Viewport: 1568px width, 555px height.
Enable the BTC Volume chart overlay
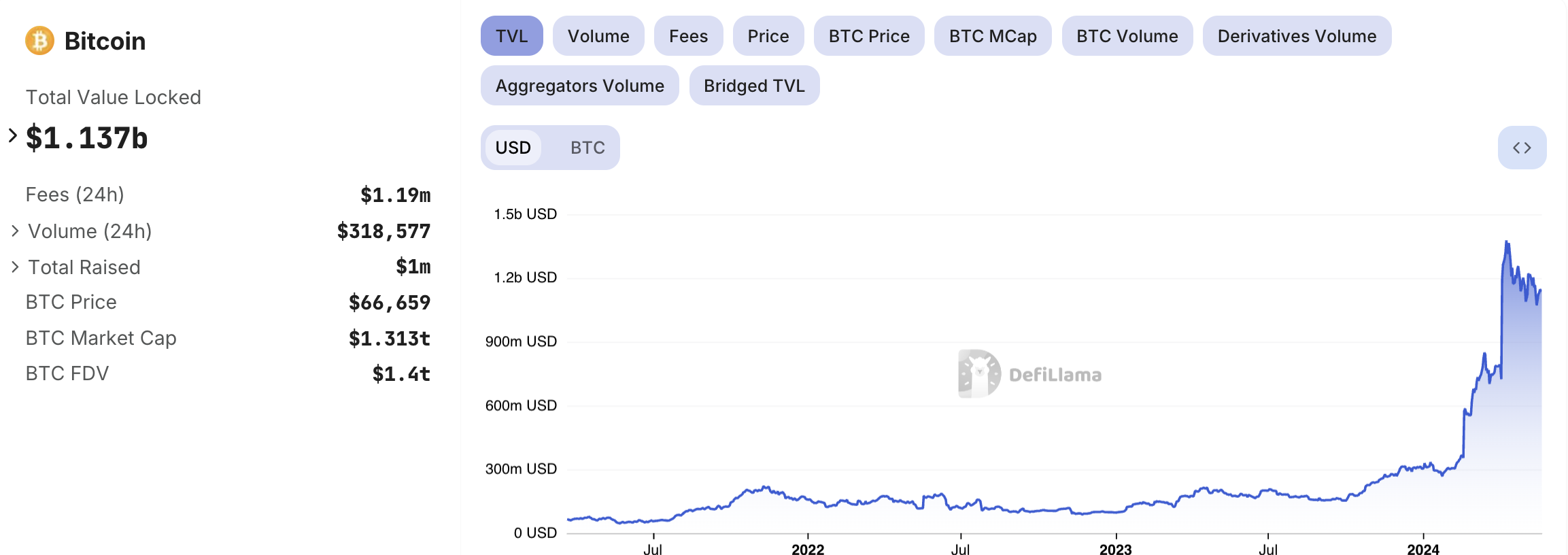tap(1127, 36)
